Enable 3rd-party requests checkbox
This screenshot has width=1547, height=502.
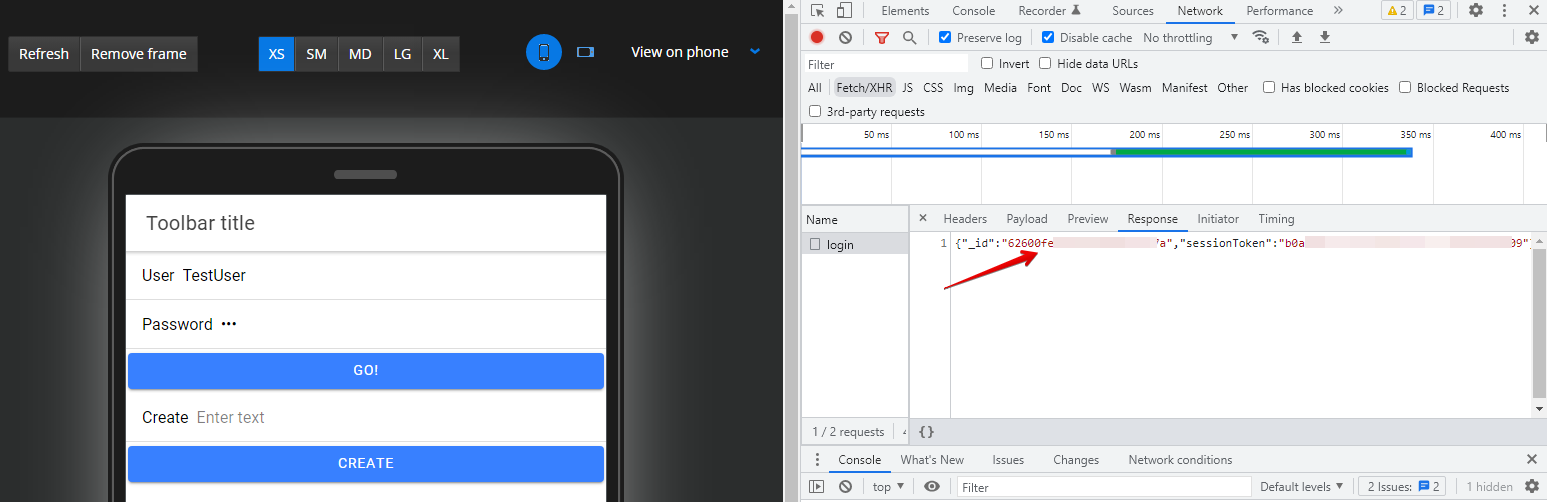pos(815,111)
